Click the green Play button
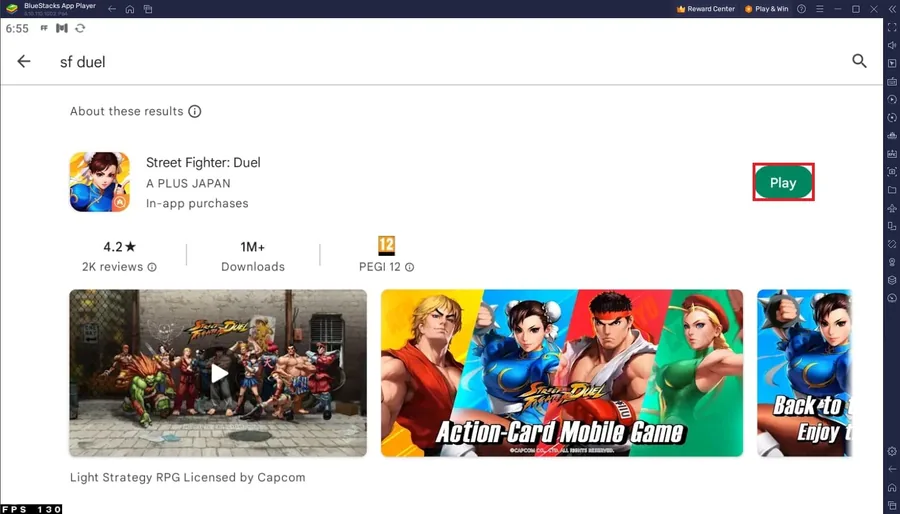This screenshot has height=514, width=900. tap(783, 182)
